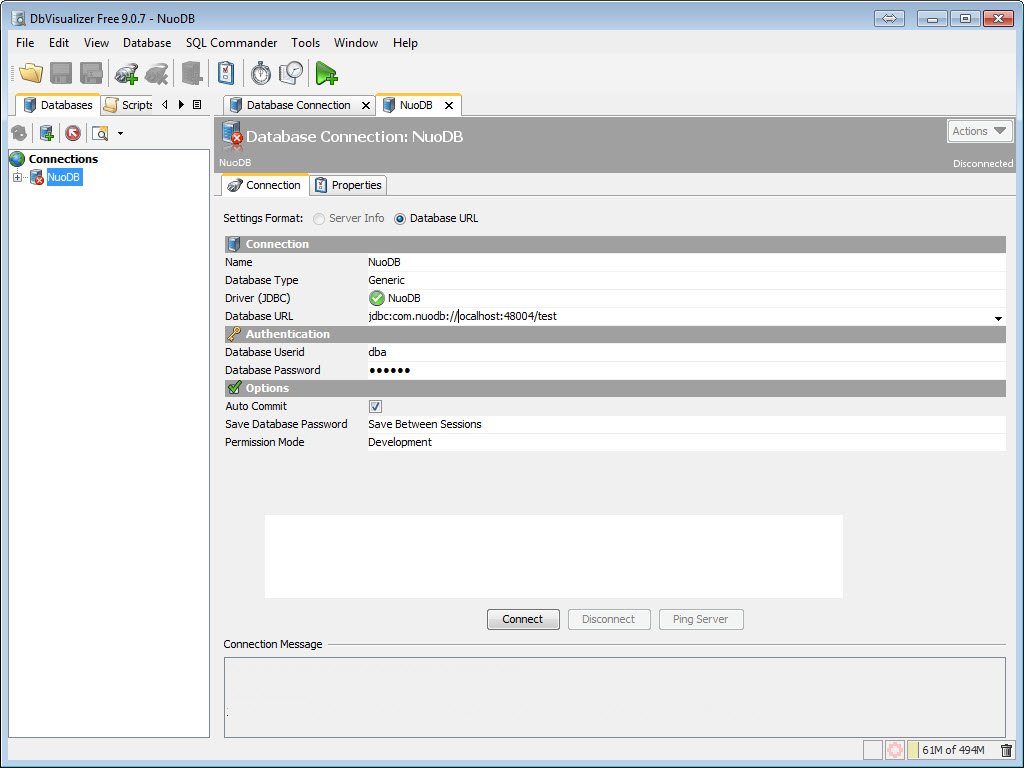Open the Window menu
This screenshot has width=1024, height=768.
coord(356,42)
